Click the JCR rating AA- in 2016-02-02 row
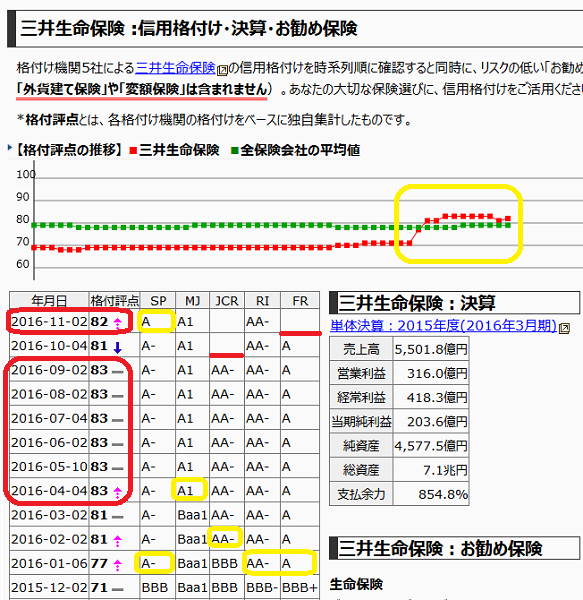The image size is (583, 600). click(x=223, y=539)
